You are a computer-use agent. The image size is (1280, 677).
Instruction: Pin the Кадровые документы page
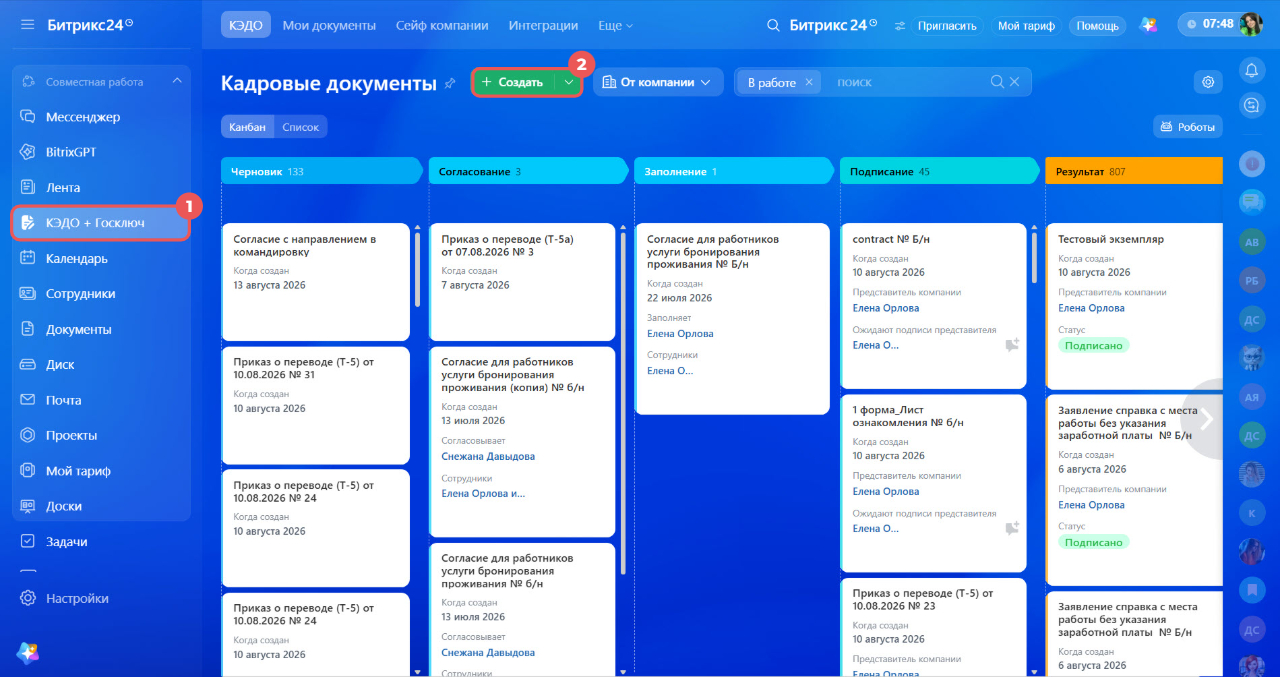click(450, 83)
